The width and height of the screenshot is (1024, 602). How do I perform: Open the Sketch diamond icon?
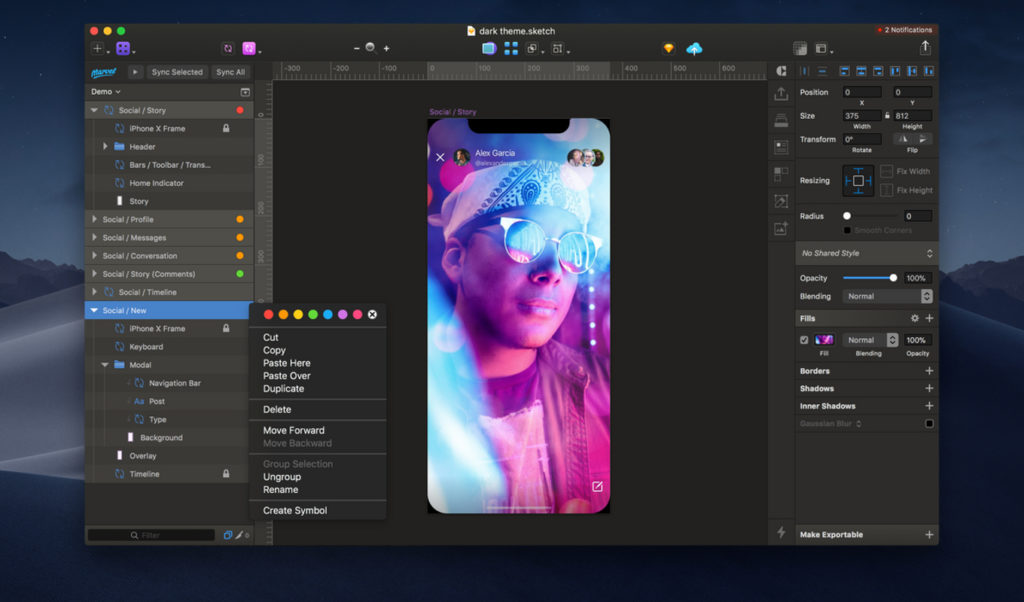click(x=668, y=48)
